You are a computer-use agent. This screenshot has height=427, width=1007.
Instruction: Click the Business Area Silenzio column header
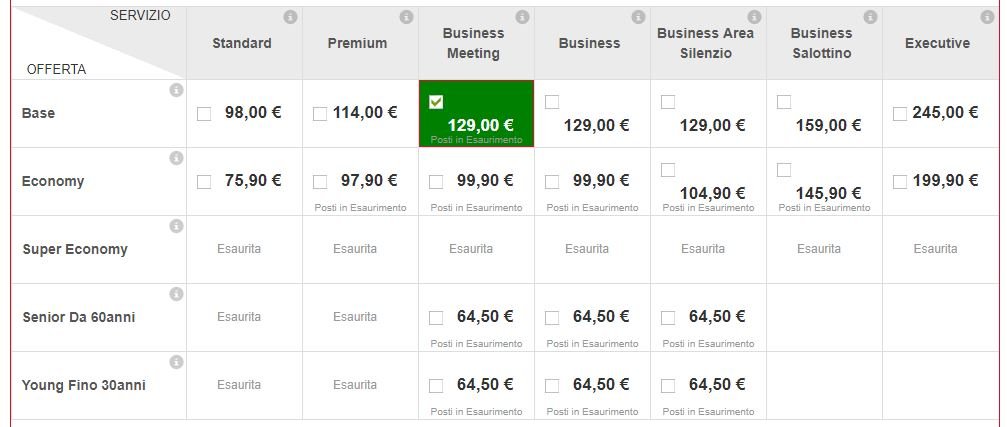coord(708,43)
